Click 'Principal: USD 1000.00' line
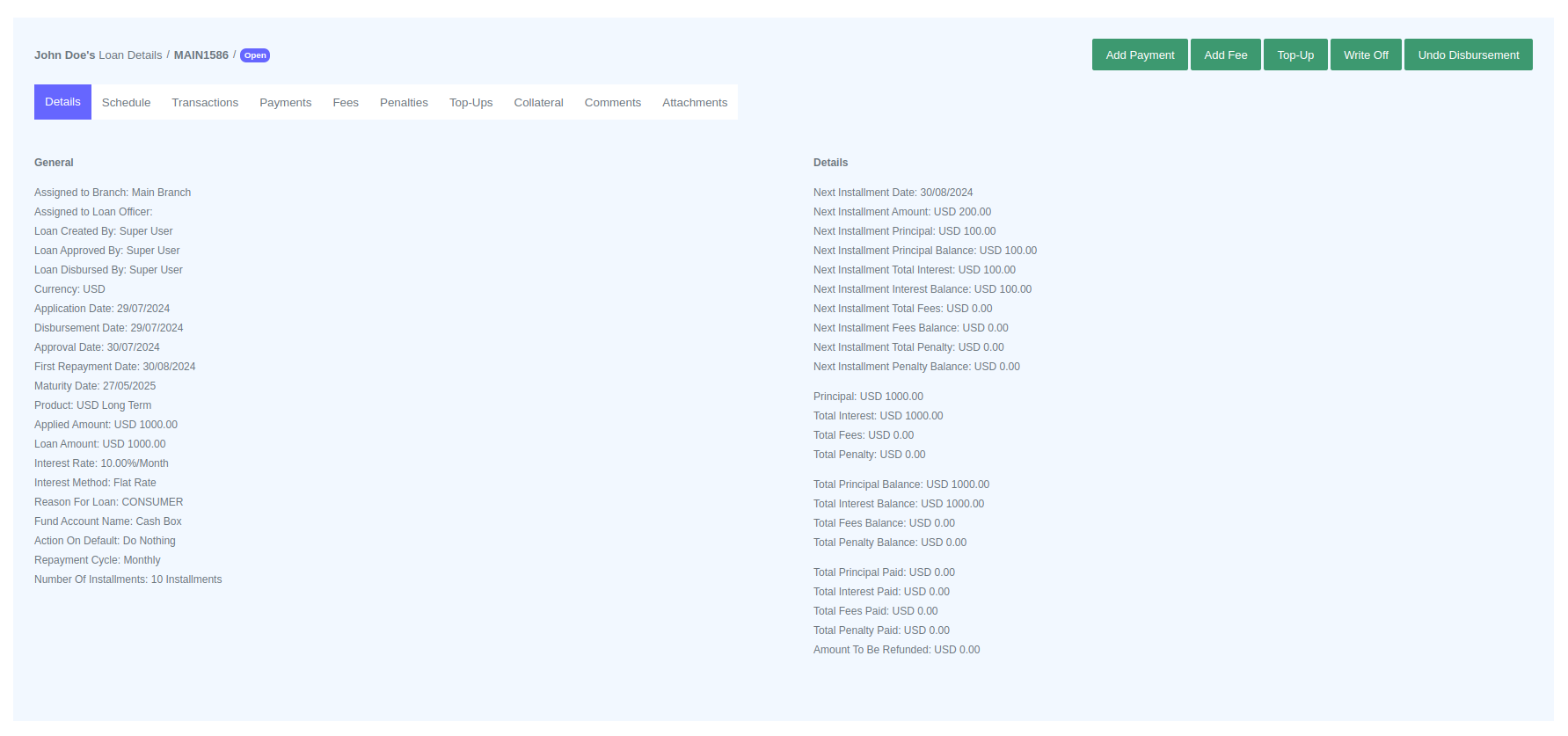Viewport: 1568px width, 736px height. tap(868, 397)
